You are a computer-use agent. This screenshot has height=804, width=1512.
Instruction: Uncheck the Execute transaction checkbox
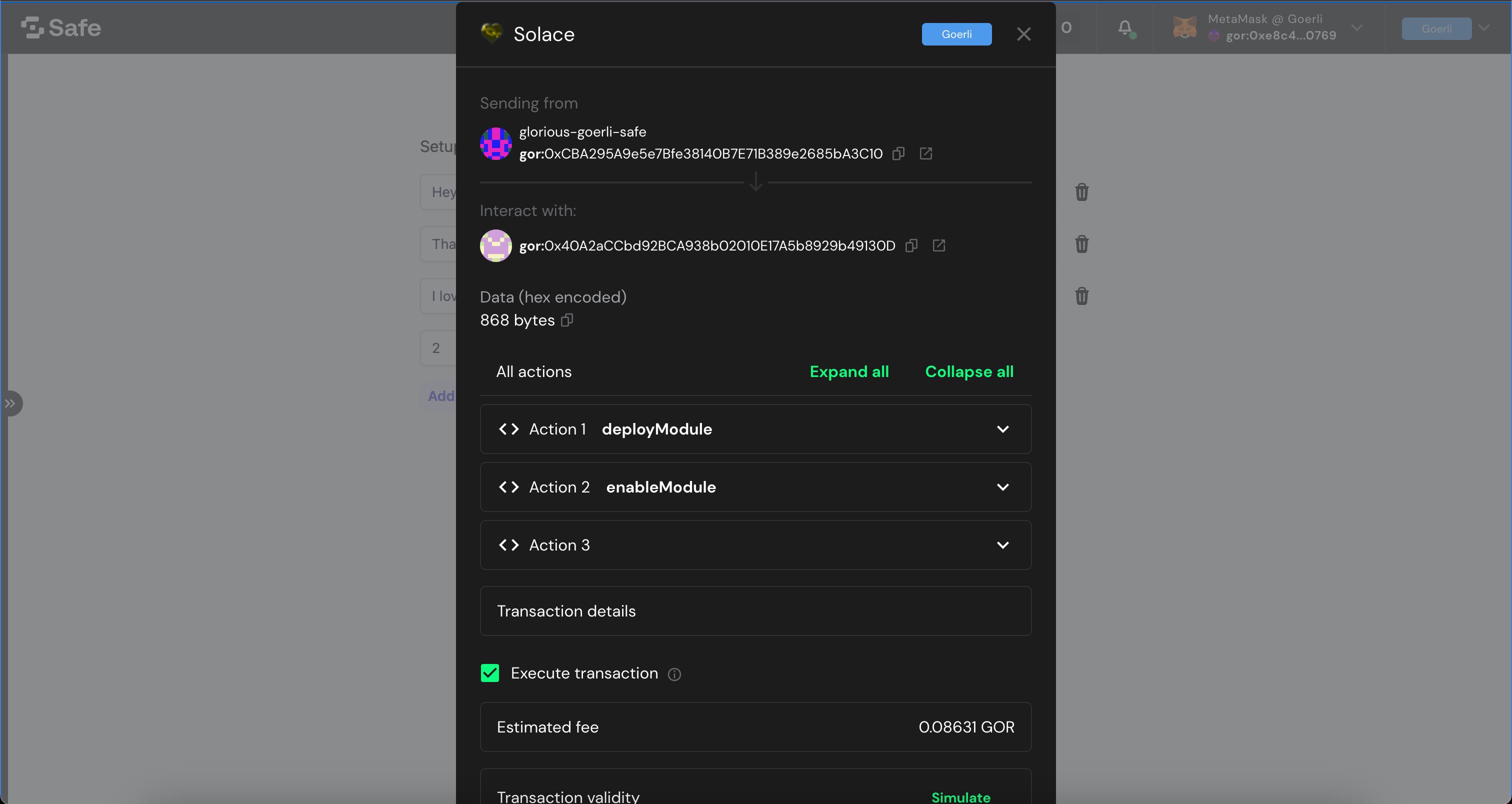click(x=490, y=673)
